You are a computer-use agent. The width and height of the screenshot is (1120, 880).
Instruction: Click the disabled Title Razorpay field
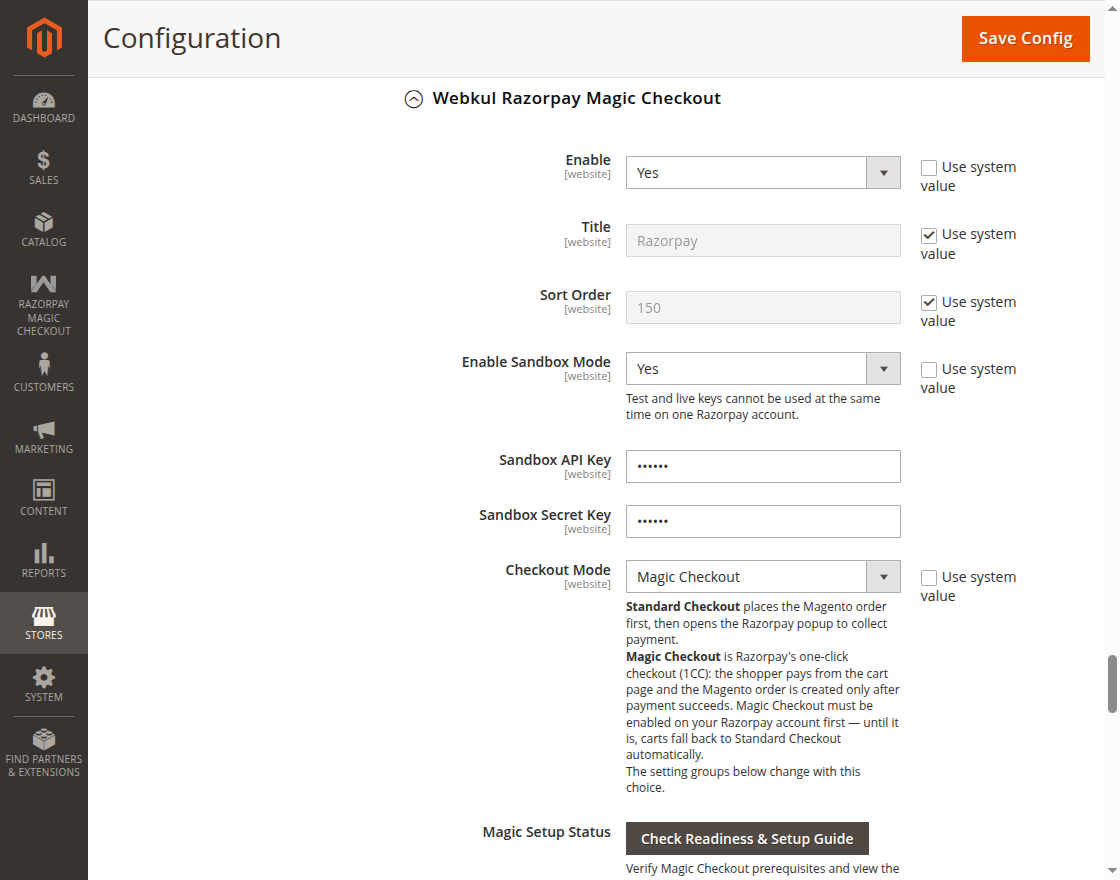[763, 241]
